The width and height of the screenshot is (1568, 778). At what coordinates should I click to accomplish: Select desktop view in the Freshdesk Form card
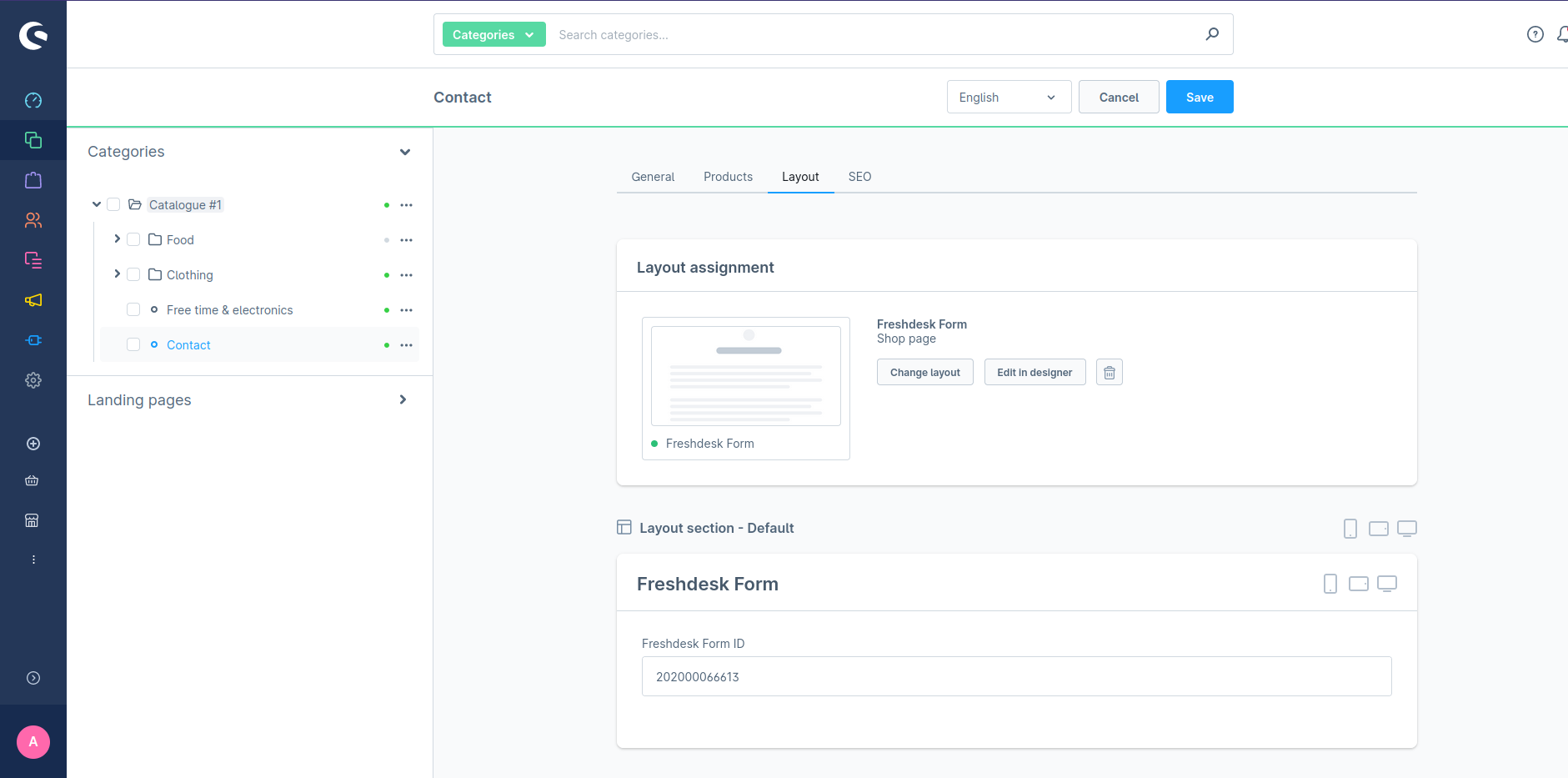pos(1387,584)
